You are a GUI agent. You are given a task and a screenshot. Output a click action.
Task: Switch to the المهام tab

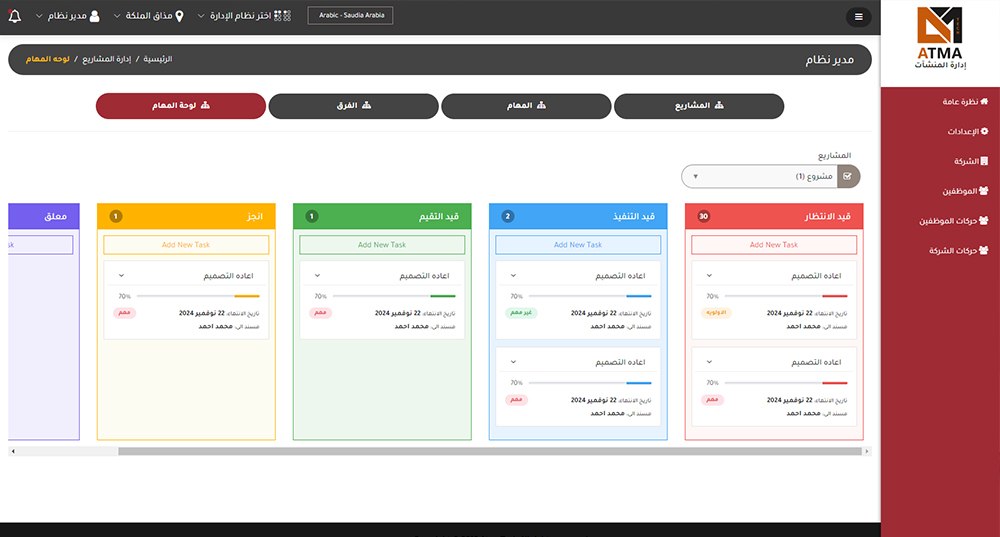tap(526, 106)
